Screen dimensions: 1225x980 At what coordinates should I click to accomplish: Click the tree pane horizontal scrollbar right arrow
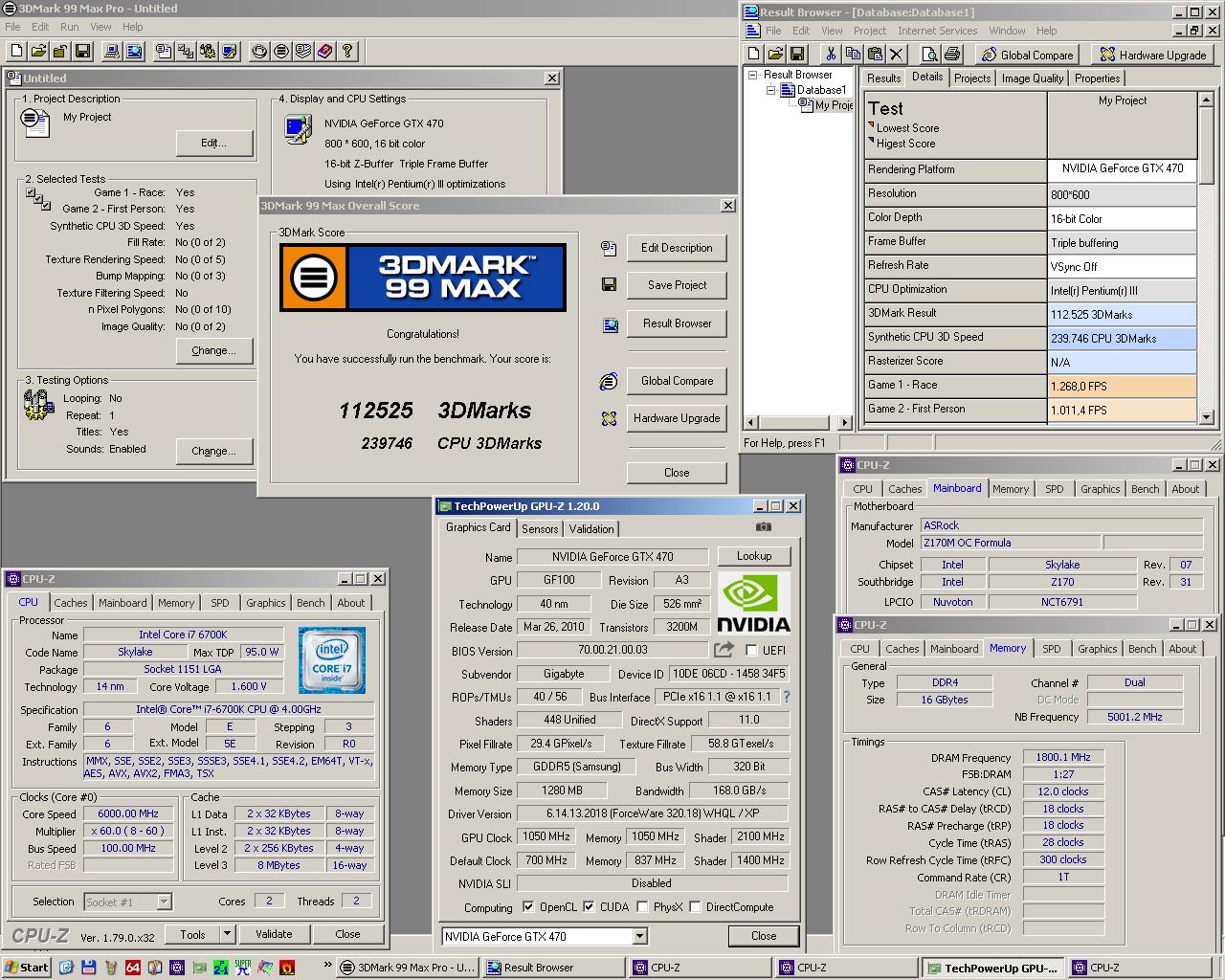[843, 422]
